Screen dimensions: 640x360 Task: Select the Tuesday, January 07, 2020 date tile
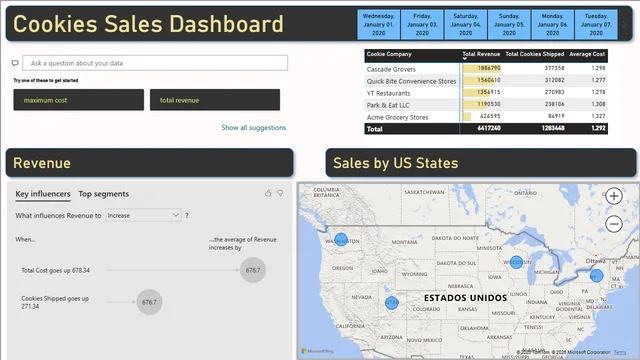[596, 24]
